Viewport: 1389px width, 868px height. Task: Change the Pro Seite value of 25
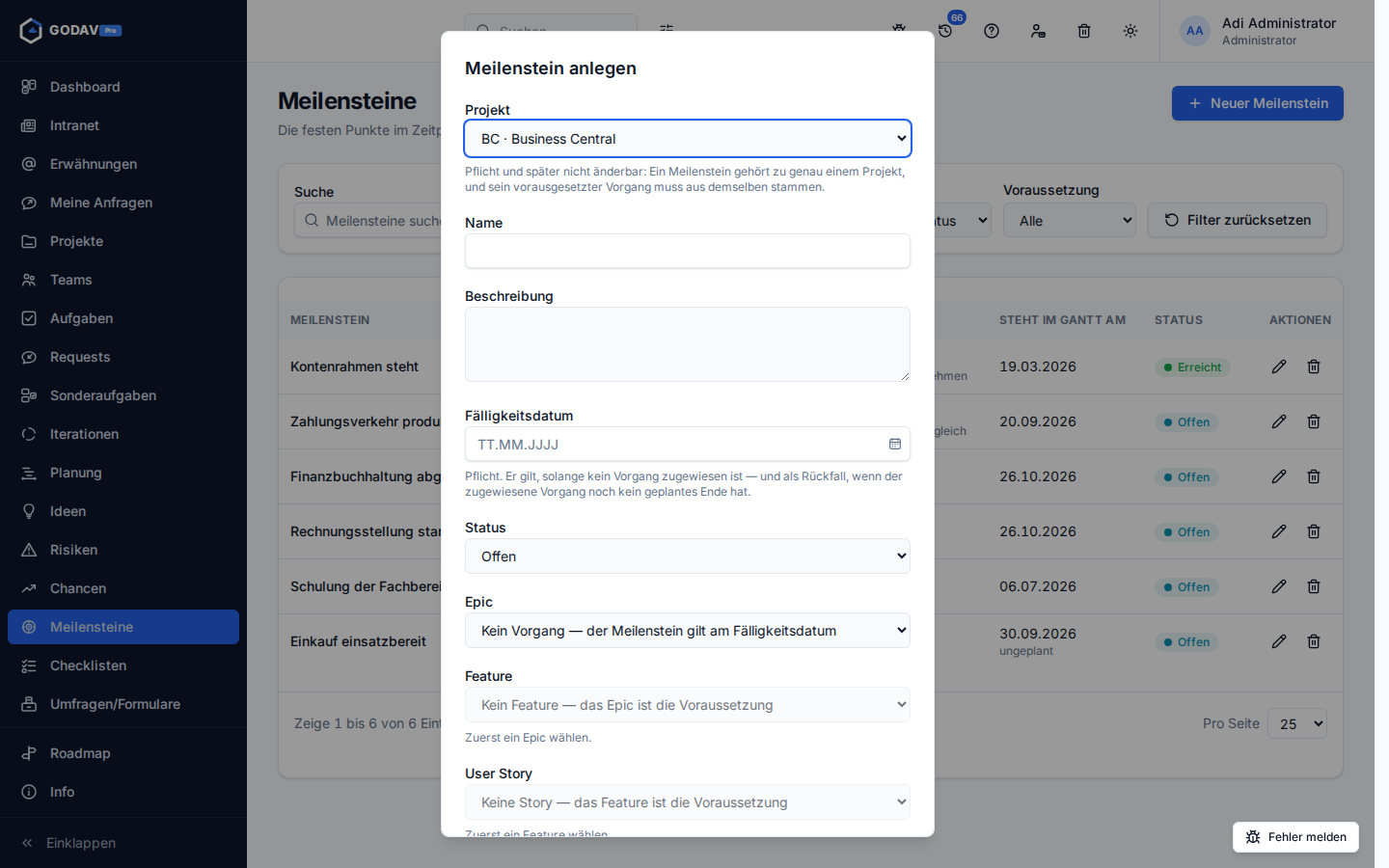[x=1298, y=723]
